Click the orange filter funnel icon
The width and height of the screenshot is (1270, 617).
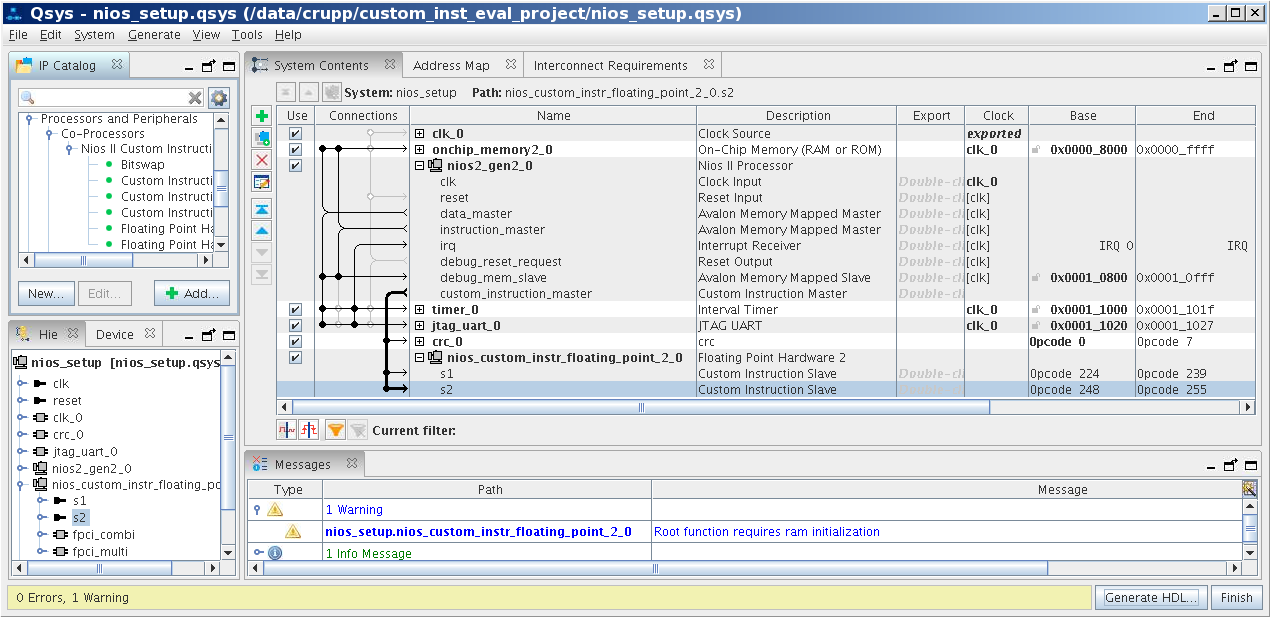(x=336, y=430)
